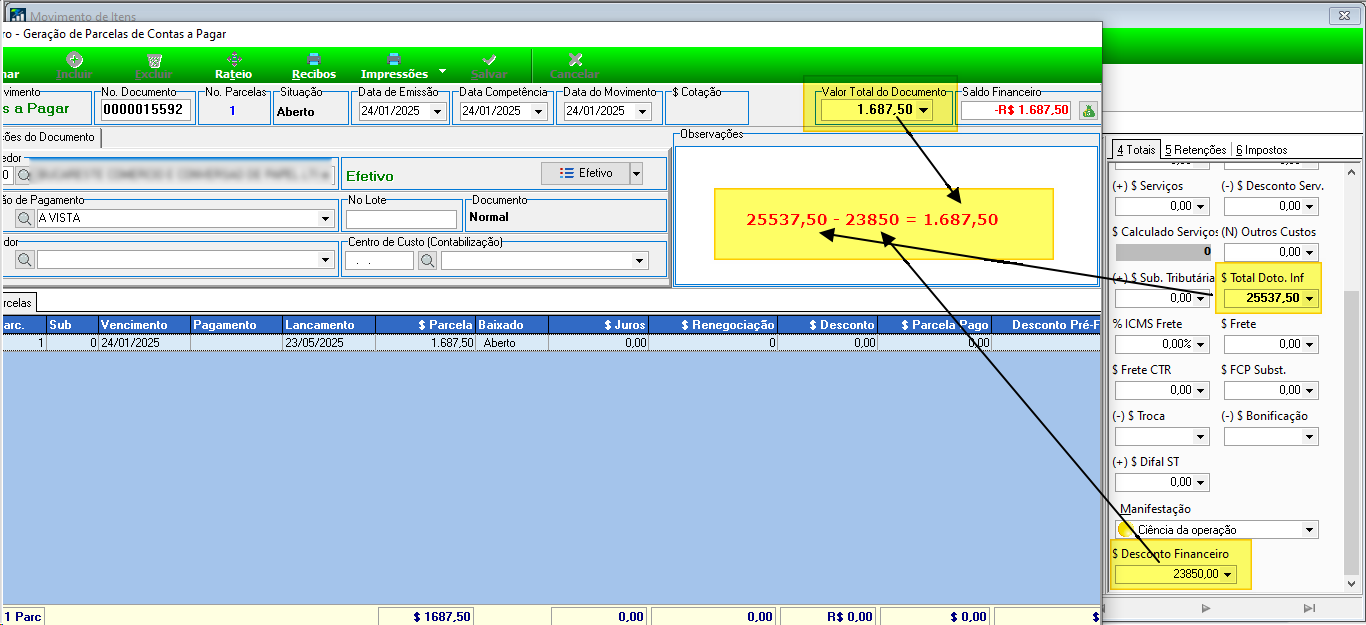Click the Efetivo button

(585, 173)
